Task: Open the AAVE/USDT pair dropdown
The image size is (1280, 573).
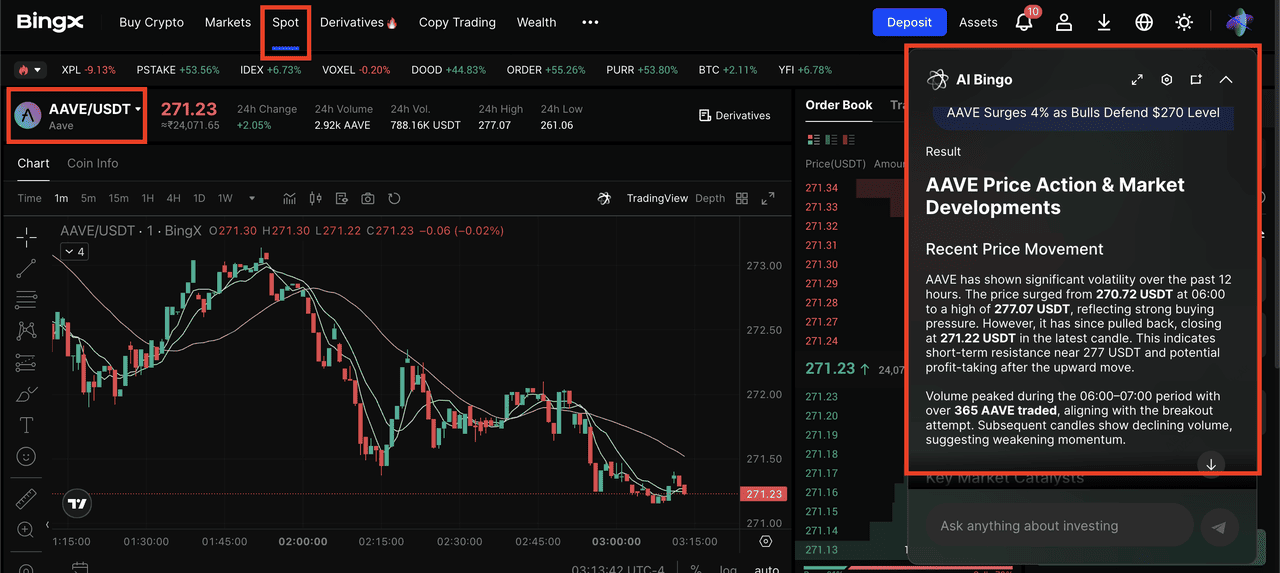Action: 138,109
